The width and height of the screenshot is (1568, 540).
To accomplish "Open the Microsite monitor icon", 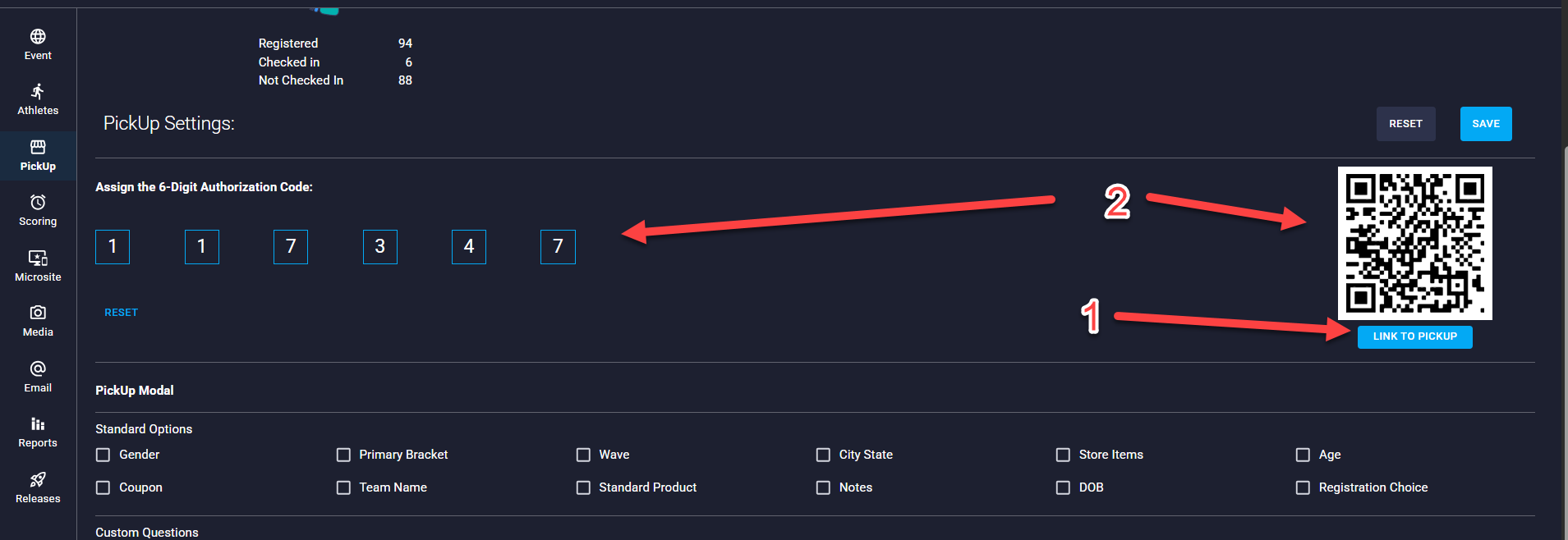I will (x=38, y=258).
